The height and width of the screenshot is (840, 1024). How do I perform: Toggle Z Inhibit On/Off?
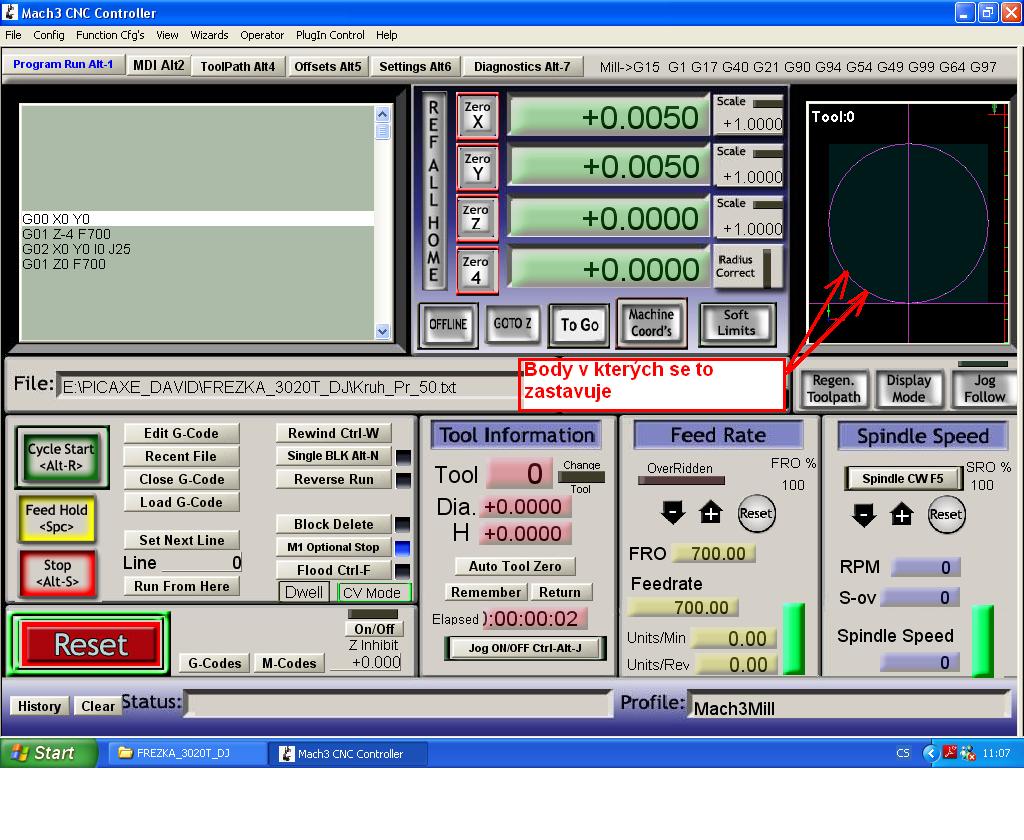(374, 629)
